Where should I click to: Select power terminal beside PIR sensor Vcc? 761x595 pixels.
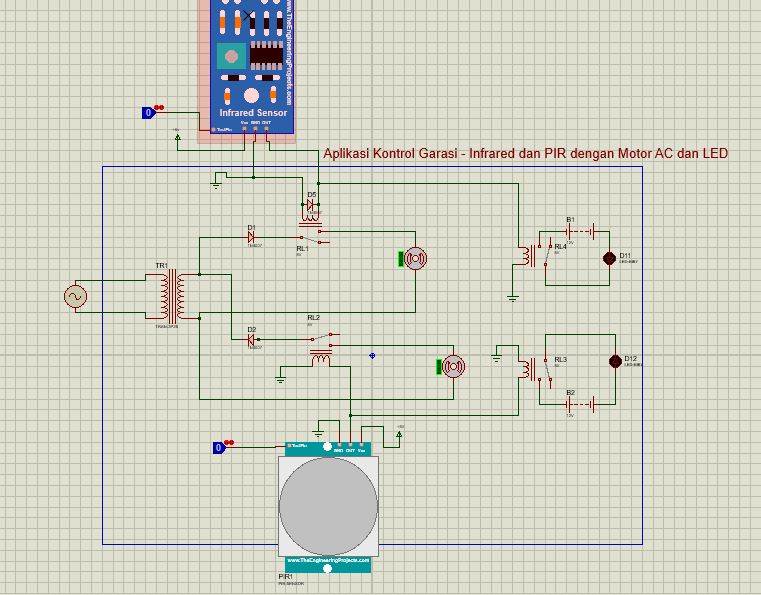click(399, 433)
